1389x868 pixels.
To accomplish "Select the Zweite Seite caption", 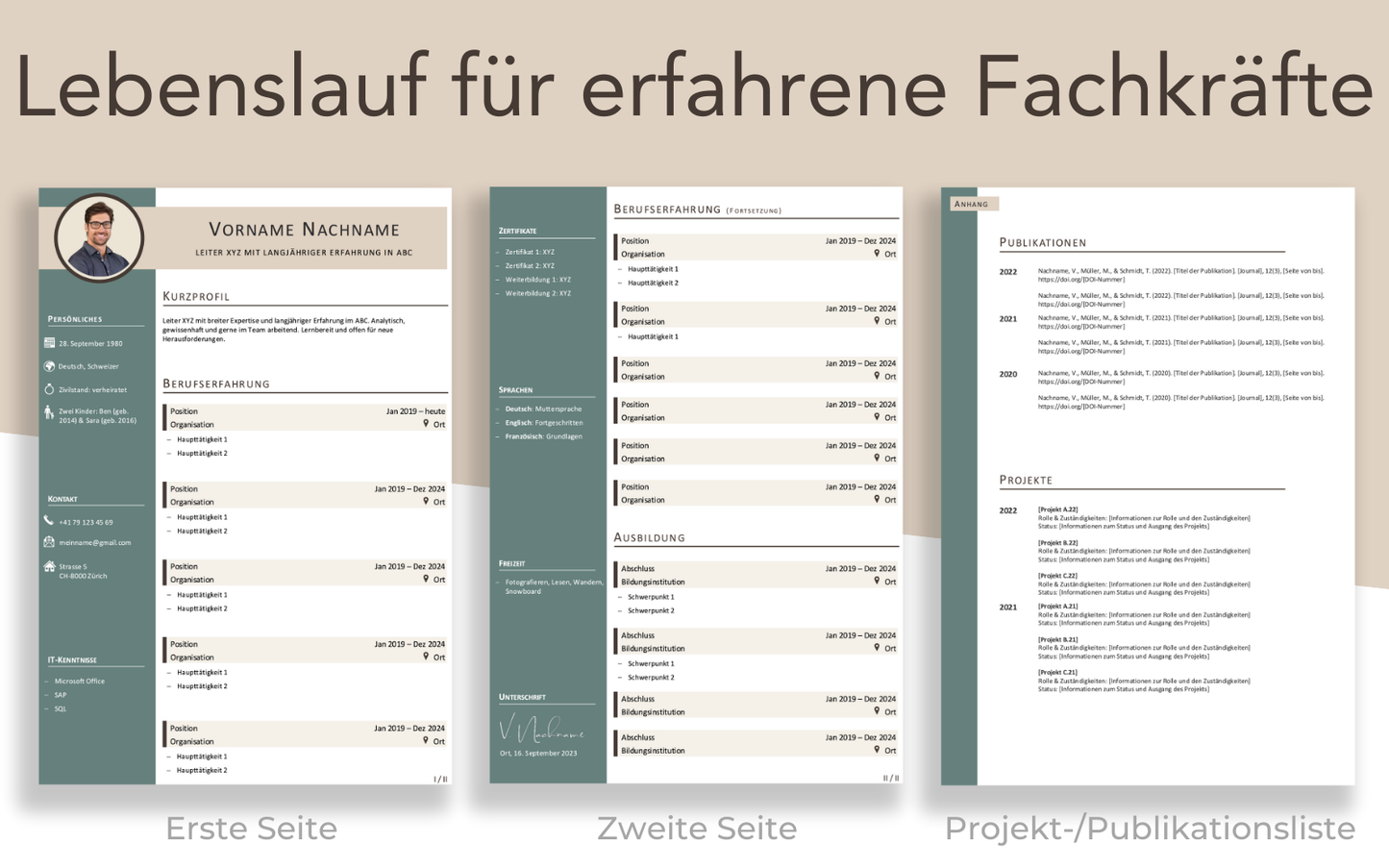I will click(697, 829).
